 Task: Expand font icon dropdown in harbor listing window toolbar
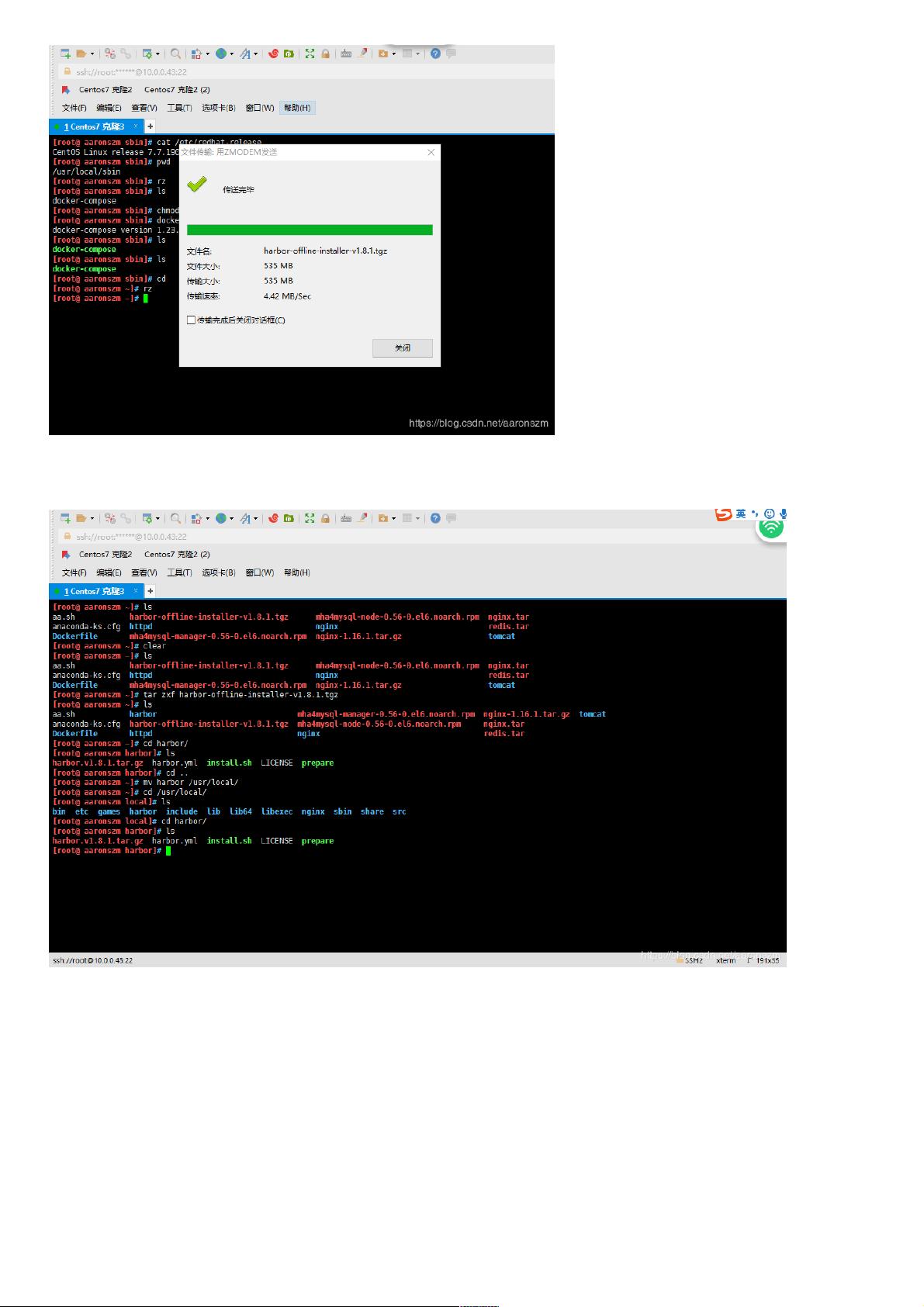click(255, 519)
